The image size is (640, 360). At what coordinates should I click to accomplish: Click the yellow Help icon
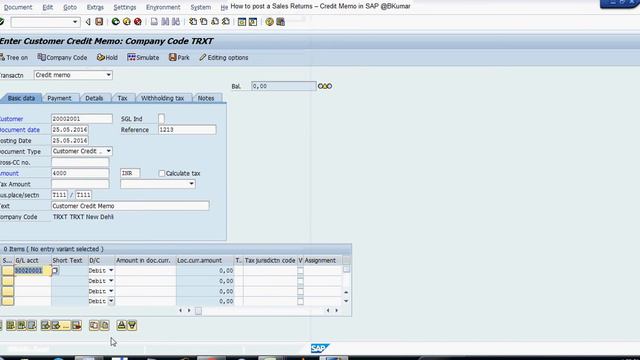[x=269, y=22]
